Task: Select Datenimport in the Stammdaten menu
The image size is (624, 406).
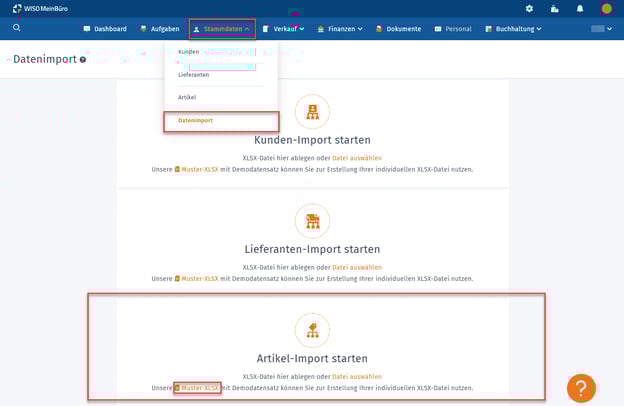Action: pos(196,121)
